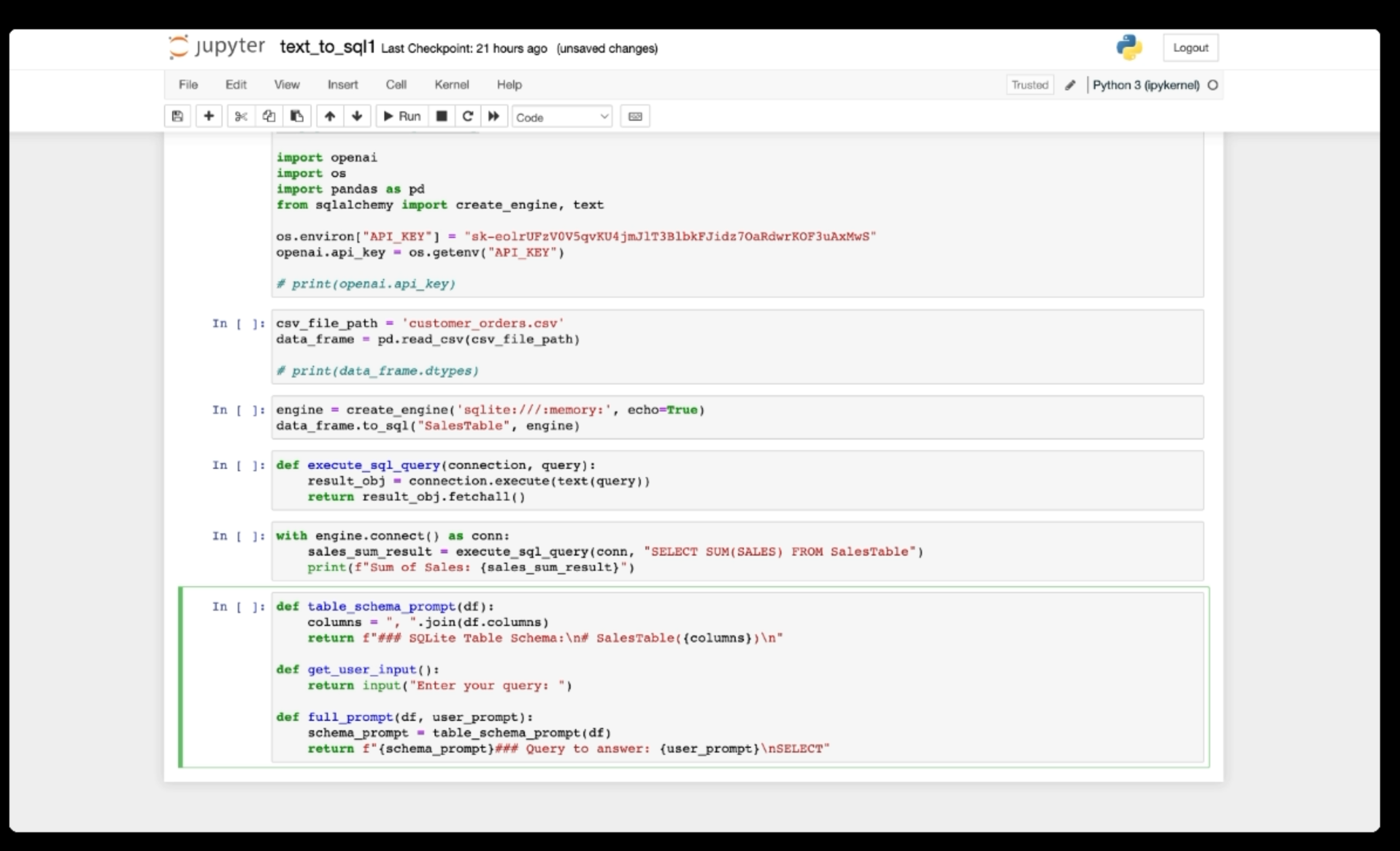
Task: Copy selected cells icon
Action: tap(269, 116)
